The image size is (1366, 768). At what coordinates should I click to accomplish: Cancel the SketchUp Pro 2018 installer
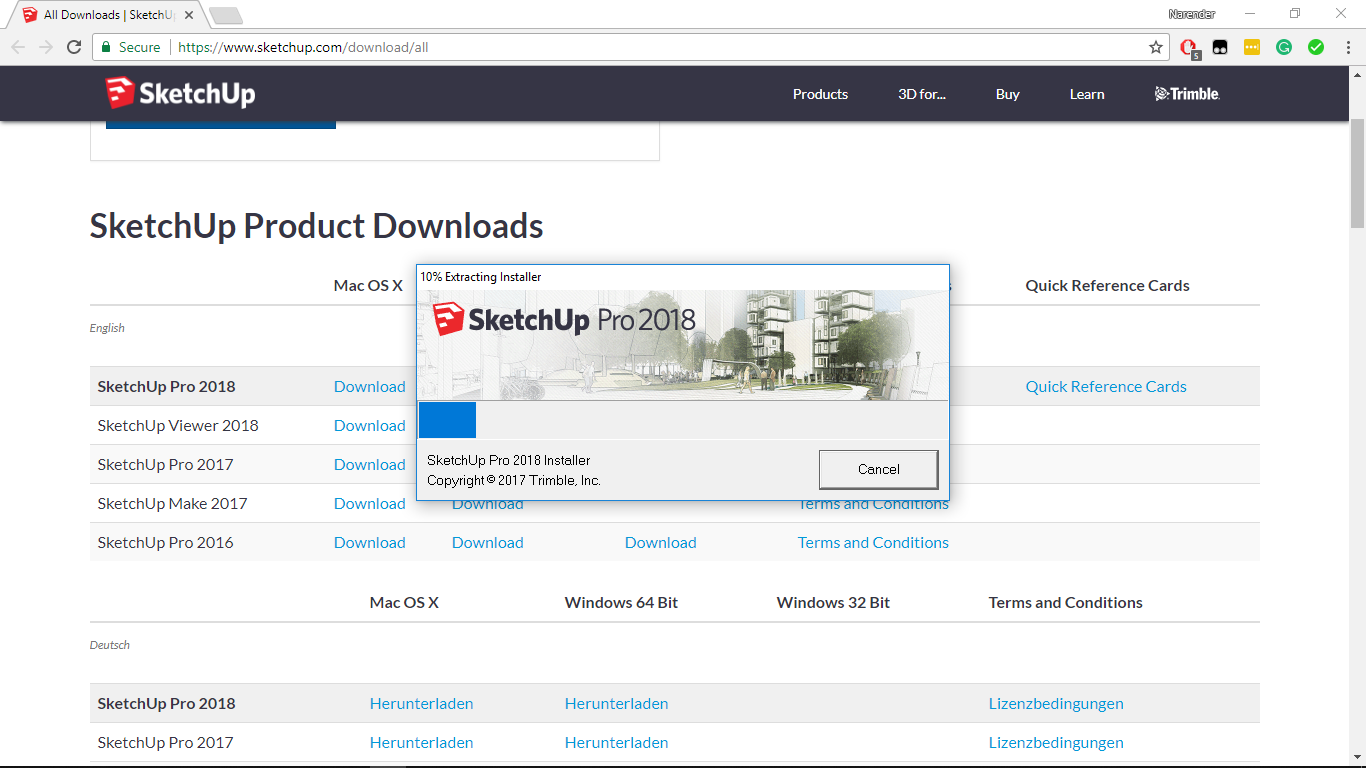(878, 469)
